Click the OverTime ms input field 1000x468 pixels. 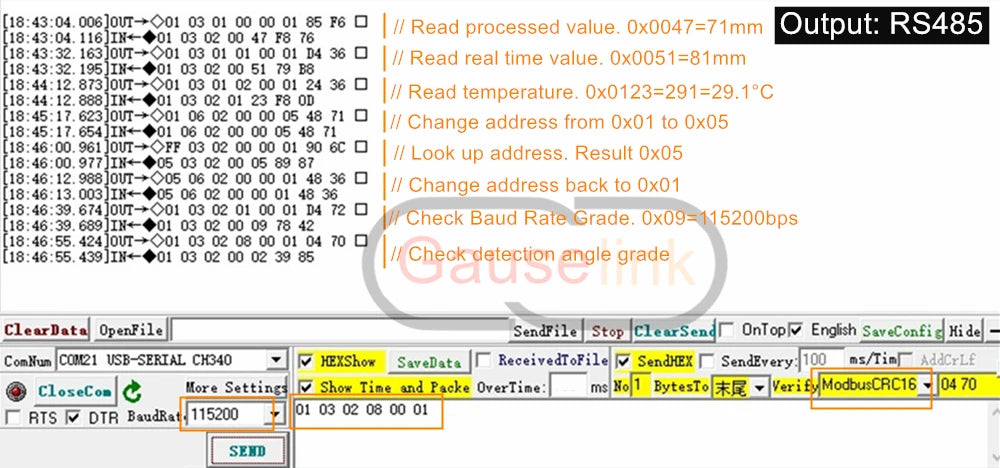point(568,387)
